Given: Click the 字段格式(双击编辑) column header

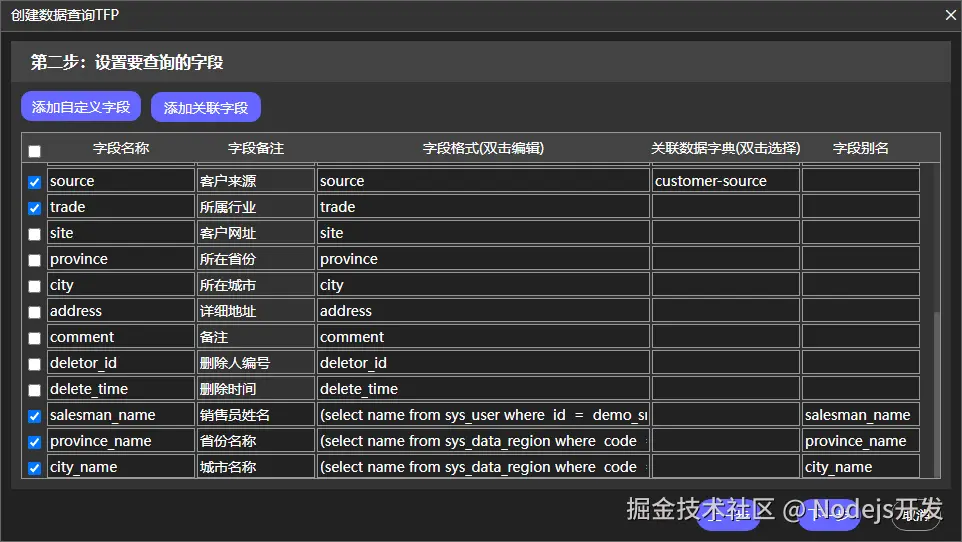Looking at the screenshot, I should tap(483, 148).
